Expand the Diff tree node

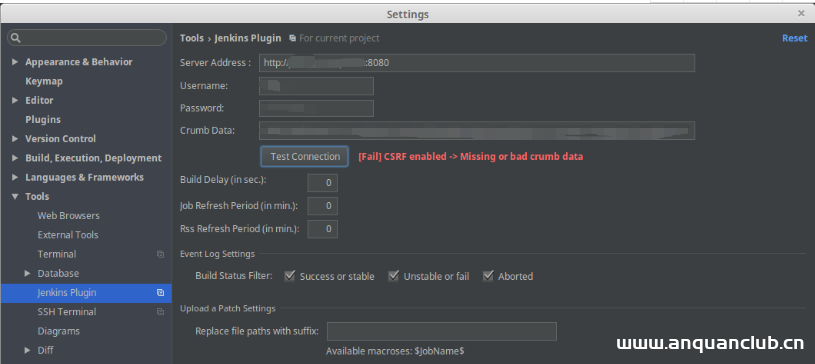(28, 350)
